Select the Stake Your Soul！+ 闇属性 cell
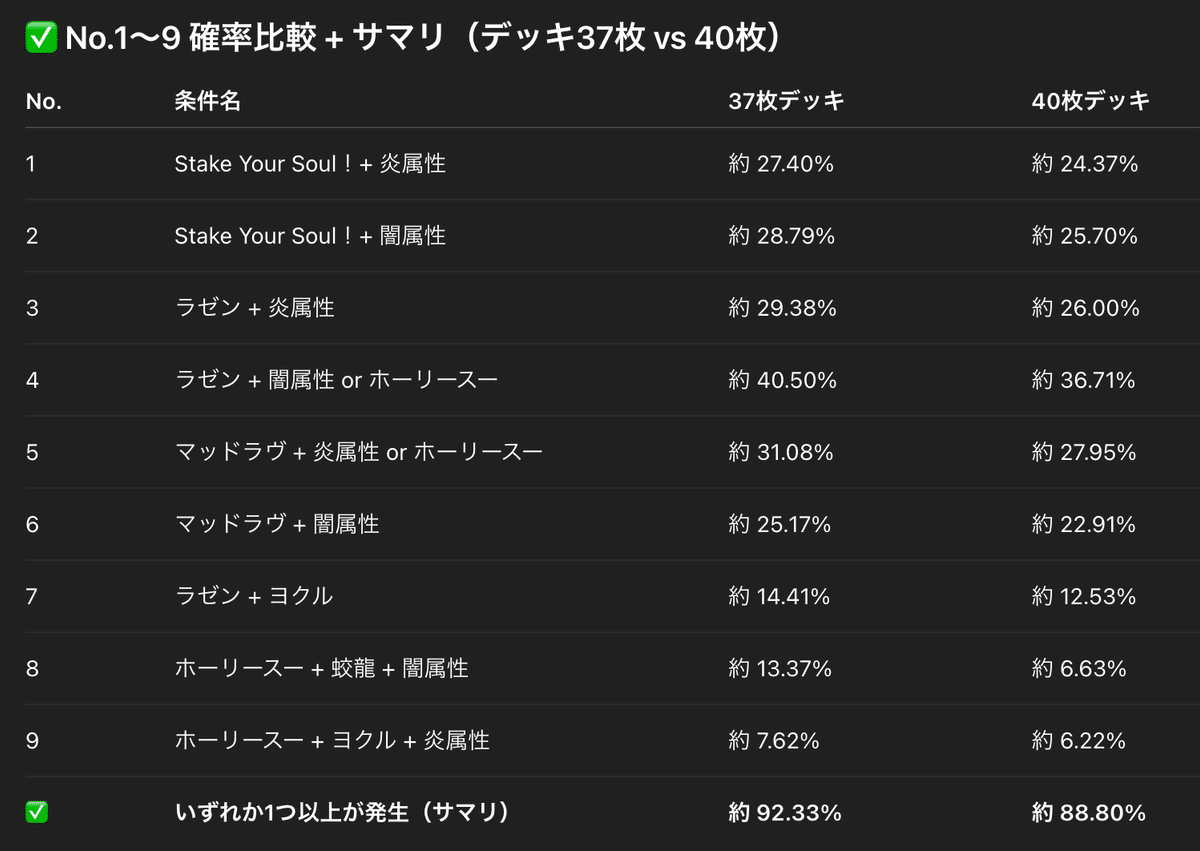1200x851 pixels. click(x=310, y=236)
